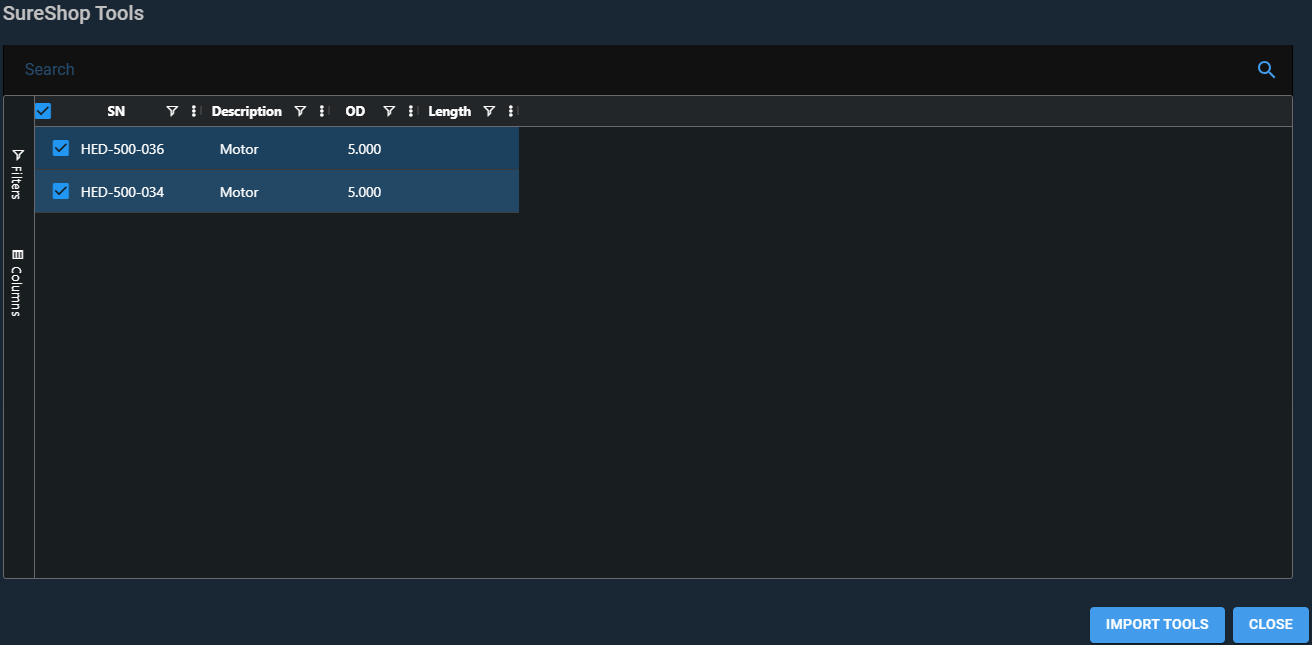Image resolution: width=1312 pixels, height=645 pixels.
Task: Sort by the OD column header
Action: click(x=355, y=111)
